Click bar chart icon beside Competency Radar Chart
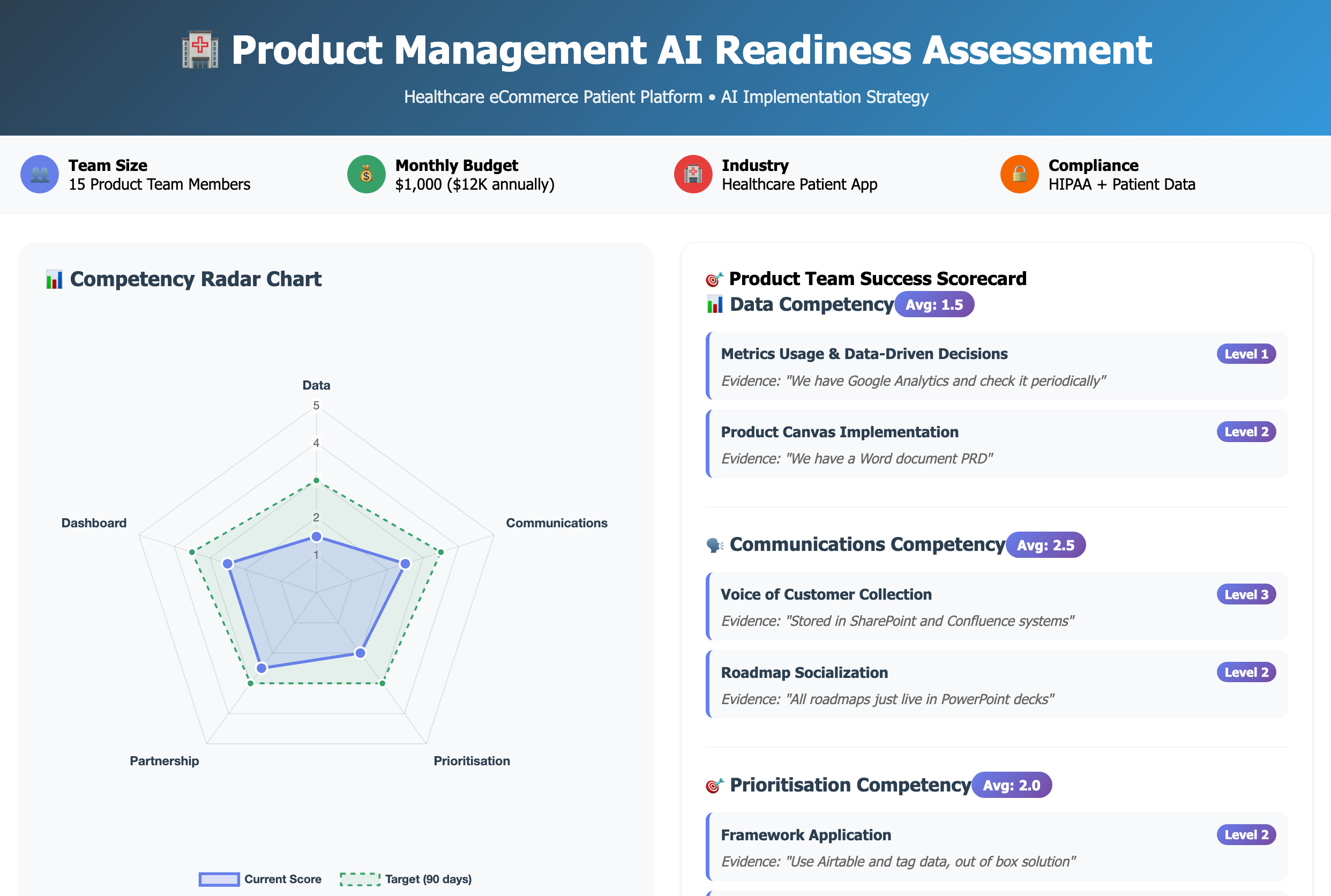 (54, 279)
